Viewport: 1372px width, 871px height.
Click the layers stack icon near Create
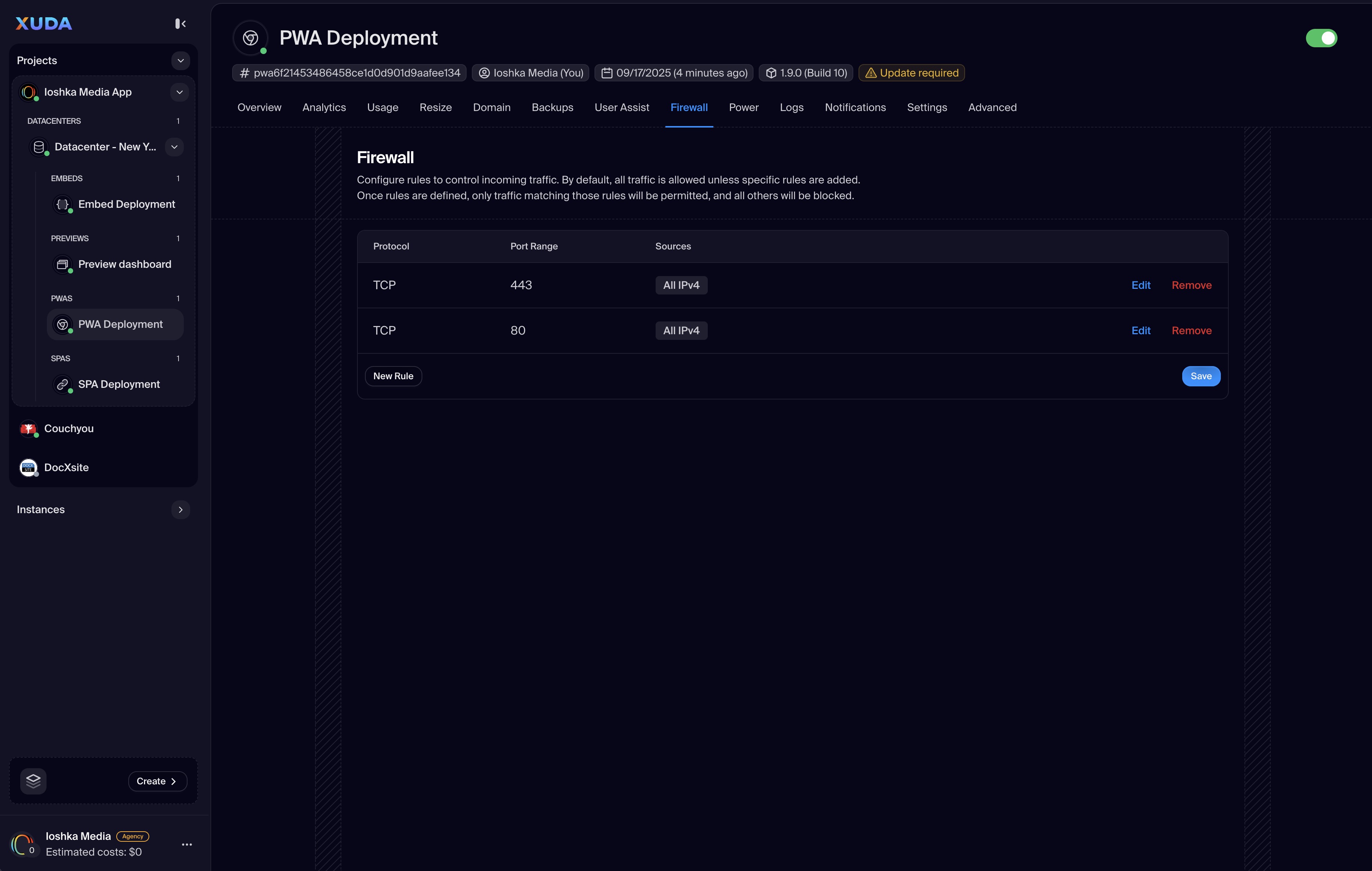[33, 781]
